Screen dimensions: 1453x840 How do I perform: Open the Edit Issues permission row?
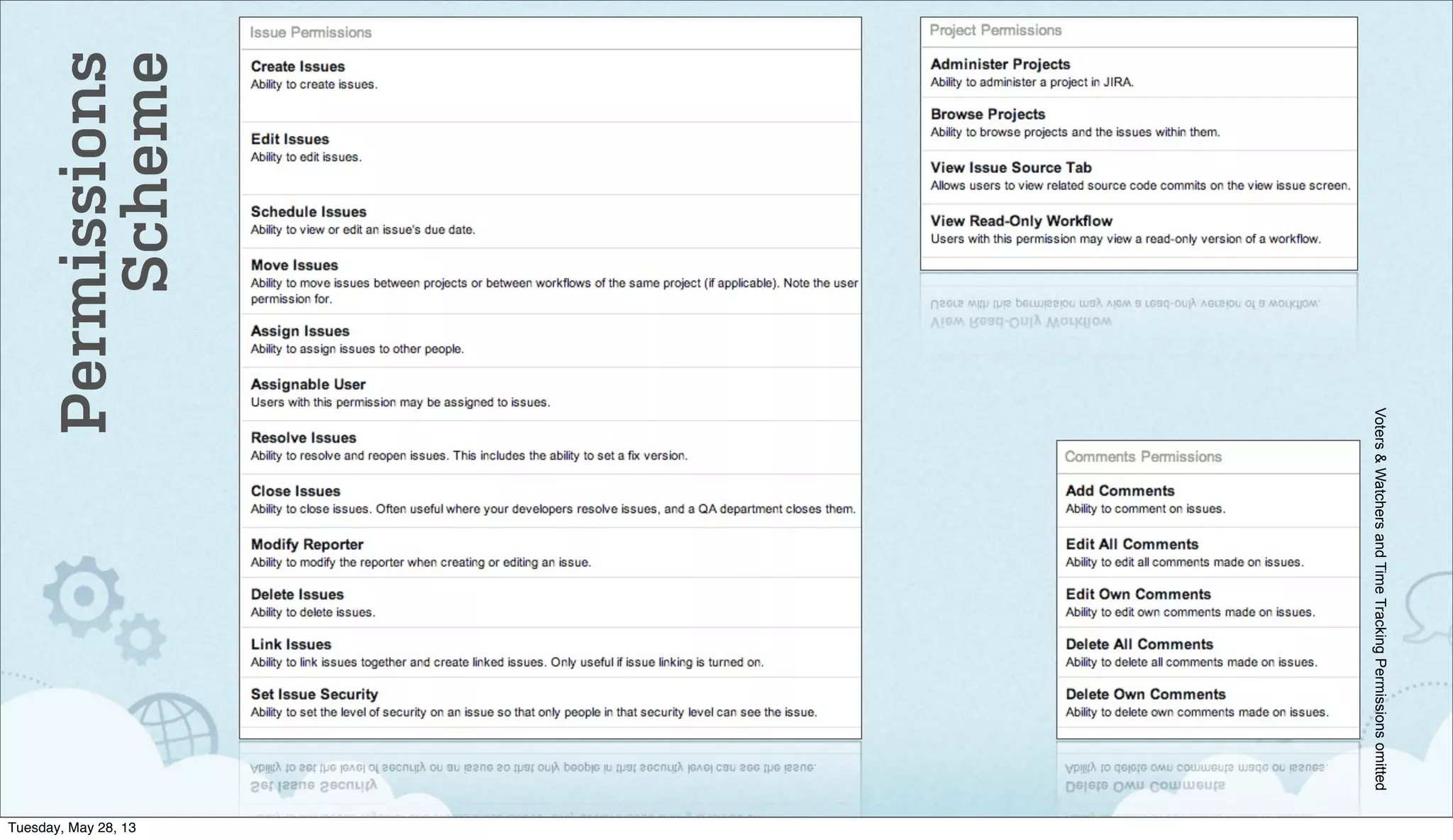[x=289, y=140]
